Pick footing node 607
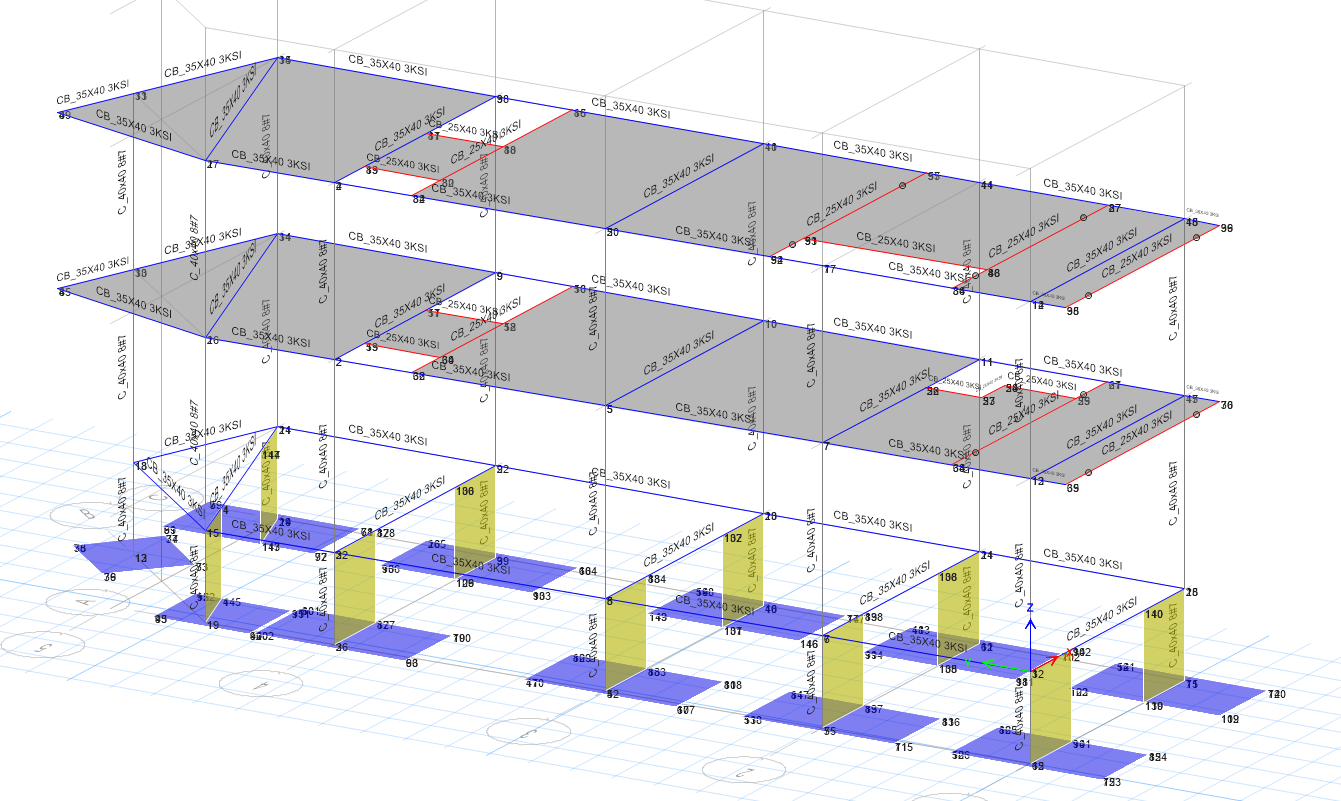The image size is (1341, 801). coord(686,710)
